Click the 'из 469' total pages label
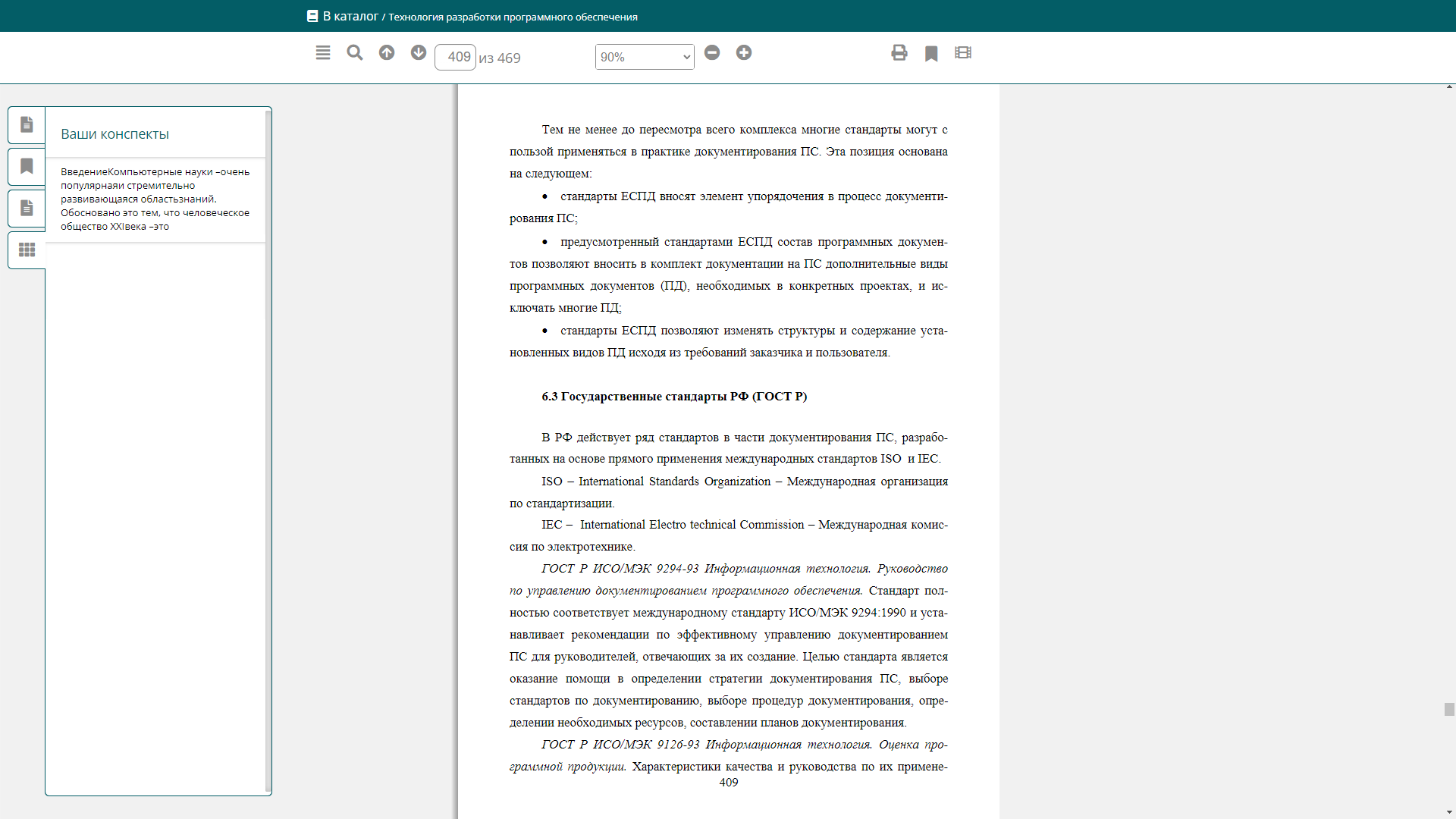The height and width of the screenshot is (819, 1456). point(500,58)
